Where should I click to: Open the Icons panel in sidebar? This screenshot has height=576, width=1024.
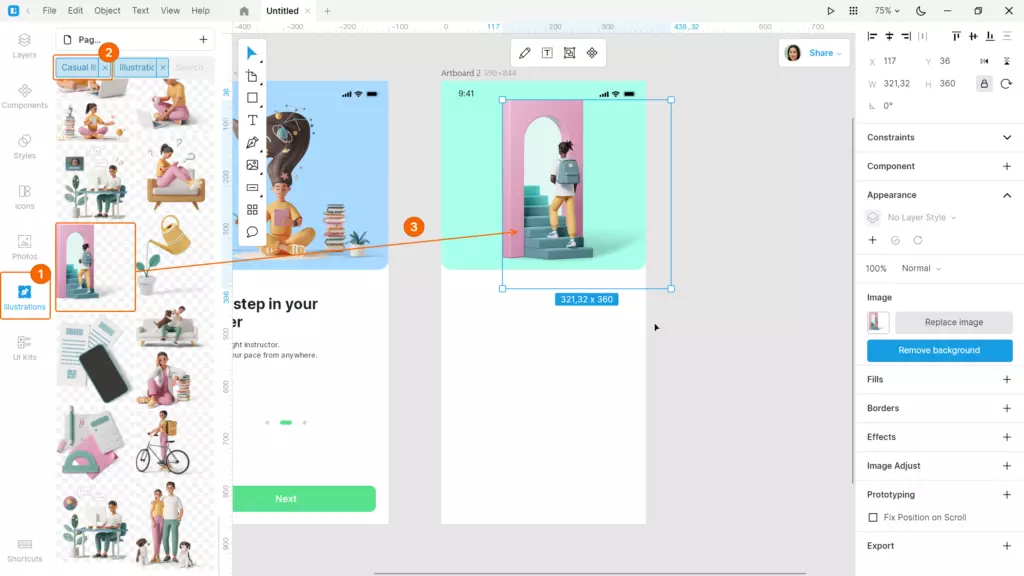(x=25, y=197)
